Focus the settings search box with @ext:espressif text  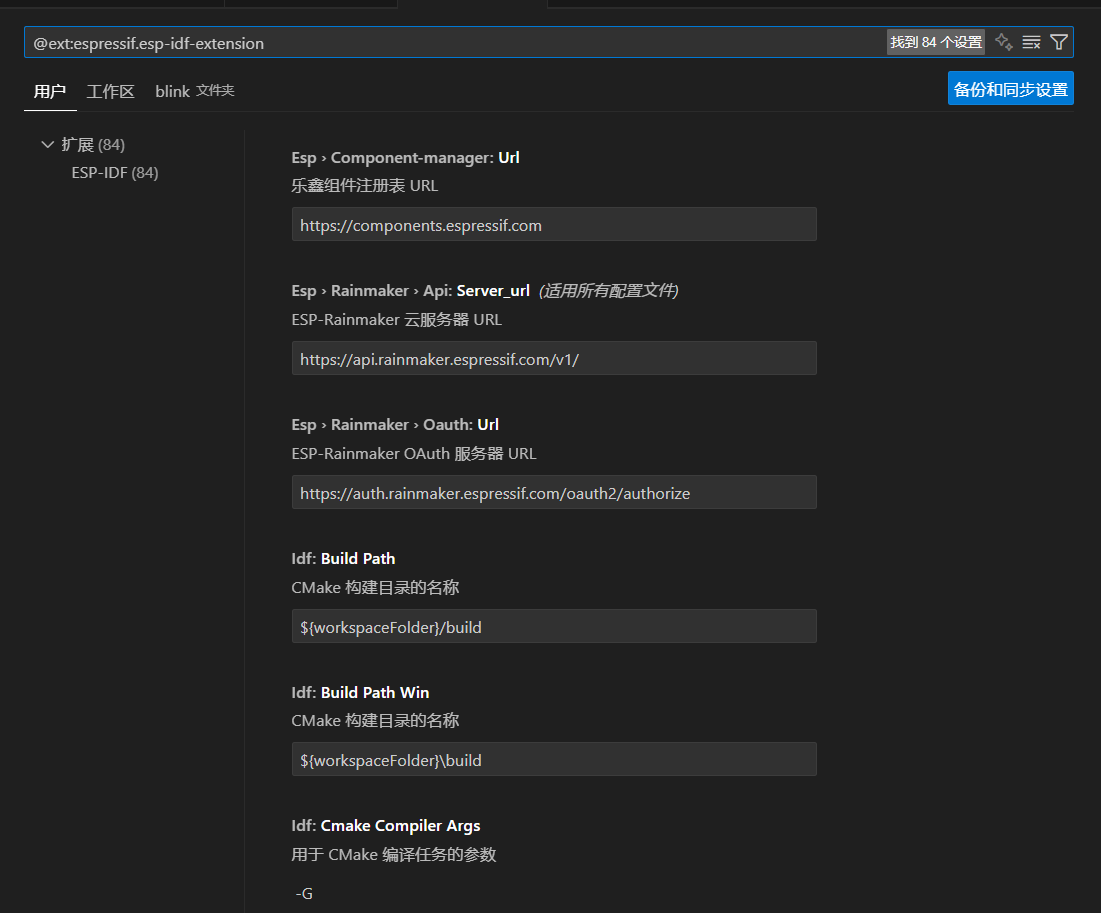pos(456,43)
